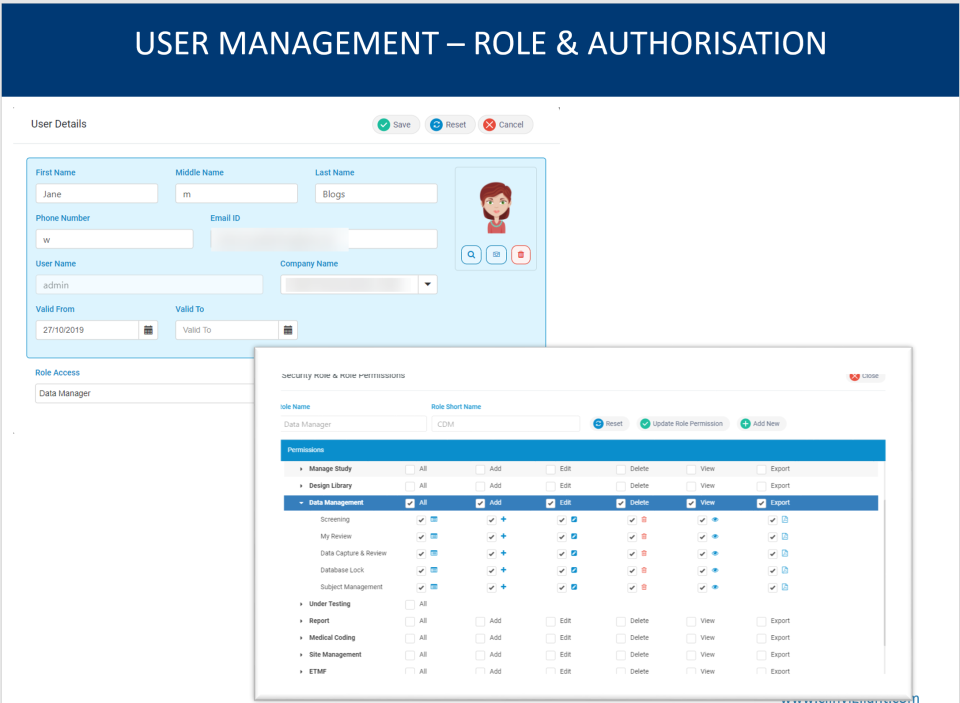Click the Save button in User Details
Screen dimensions: 960x703
(395, 124)
